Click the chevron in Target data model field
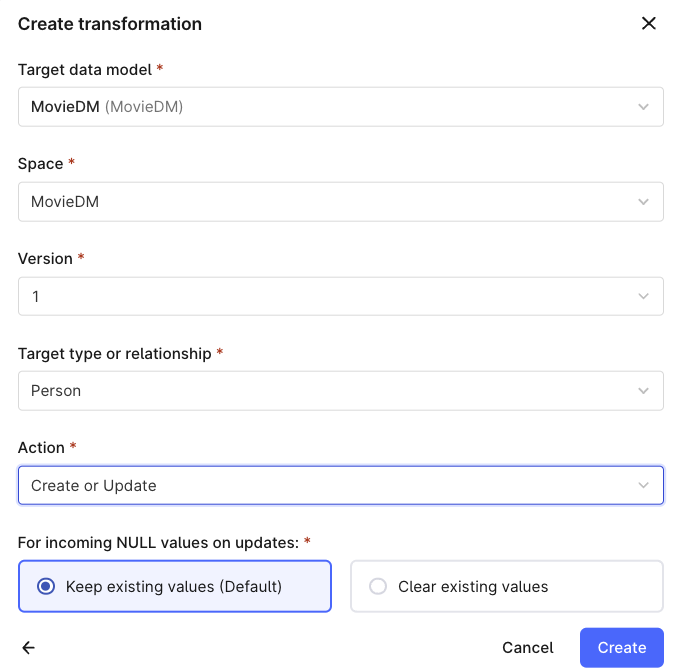Viewport: 681px width, 670px height. pyautogui.click(x=643, y=107)
